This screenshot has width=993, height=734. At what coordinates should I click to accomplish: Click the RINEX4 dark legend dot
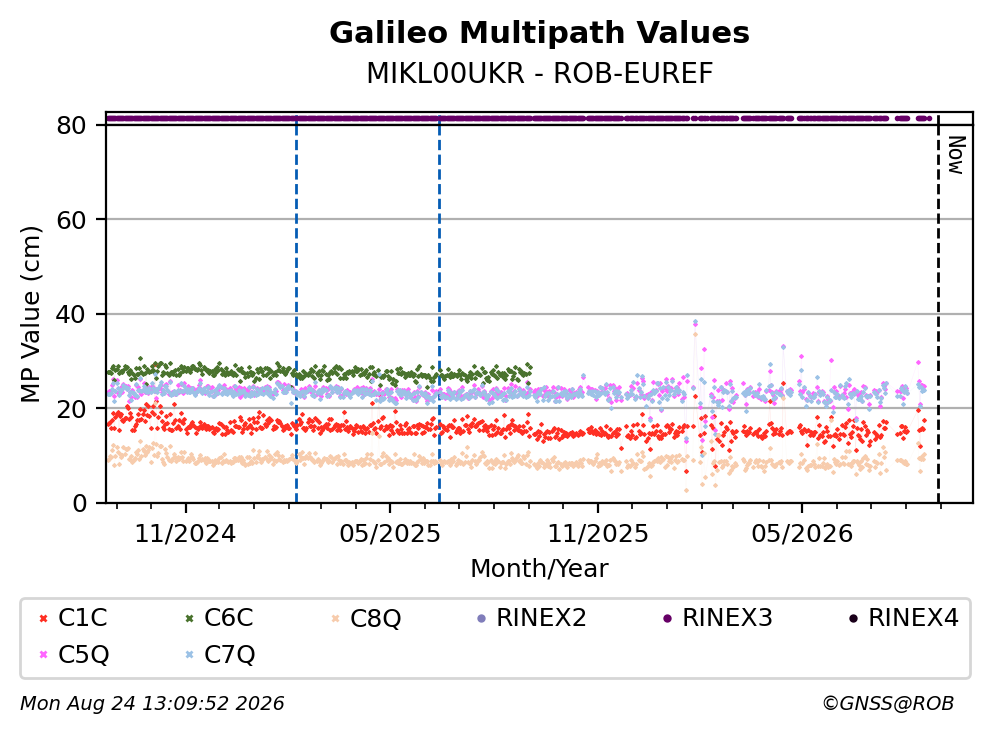coord(854,619)
